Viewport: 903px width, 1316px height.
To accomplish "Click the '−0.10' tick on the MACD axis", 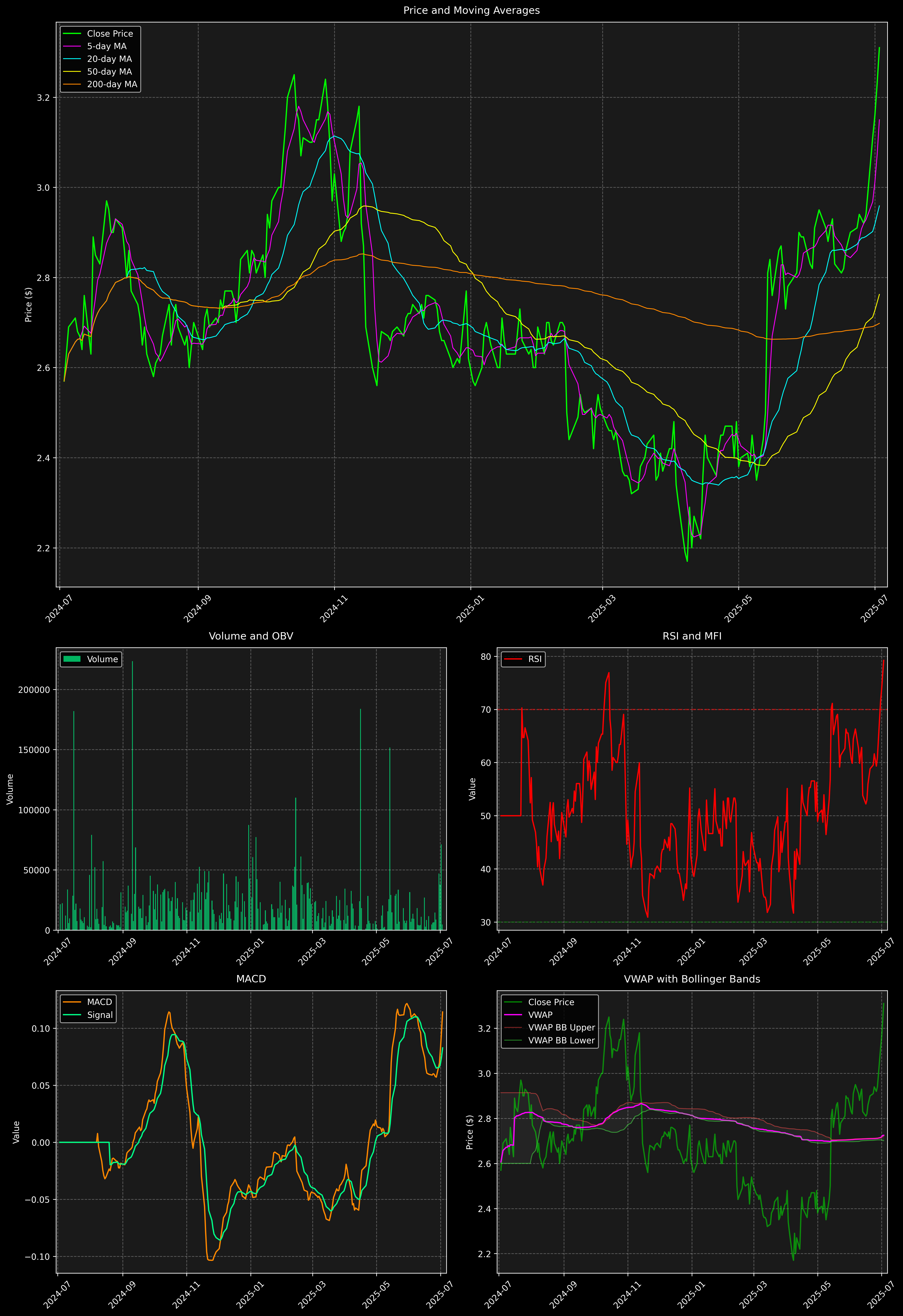I will [x=37, y=1257].
